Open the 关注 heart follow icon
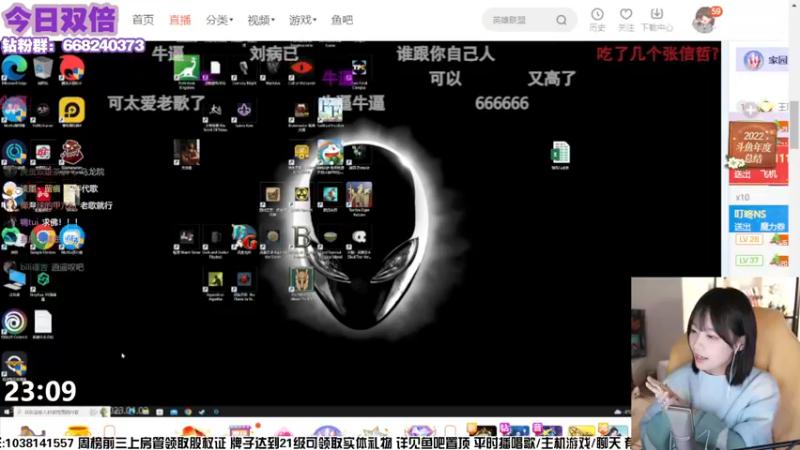This screenshot has height=450, width=800. [626, 19]
